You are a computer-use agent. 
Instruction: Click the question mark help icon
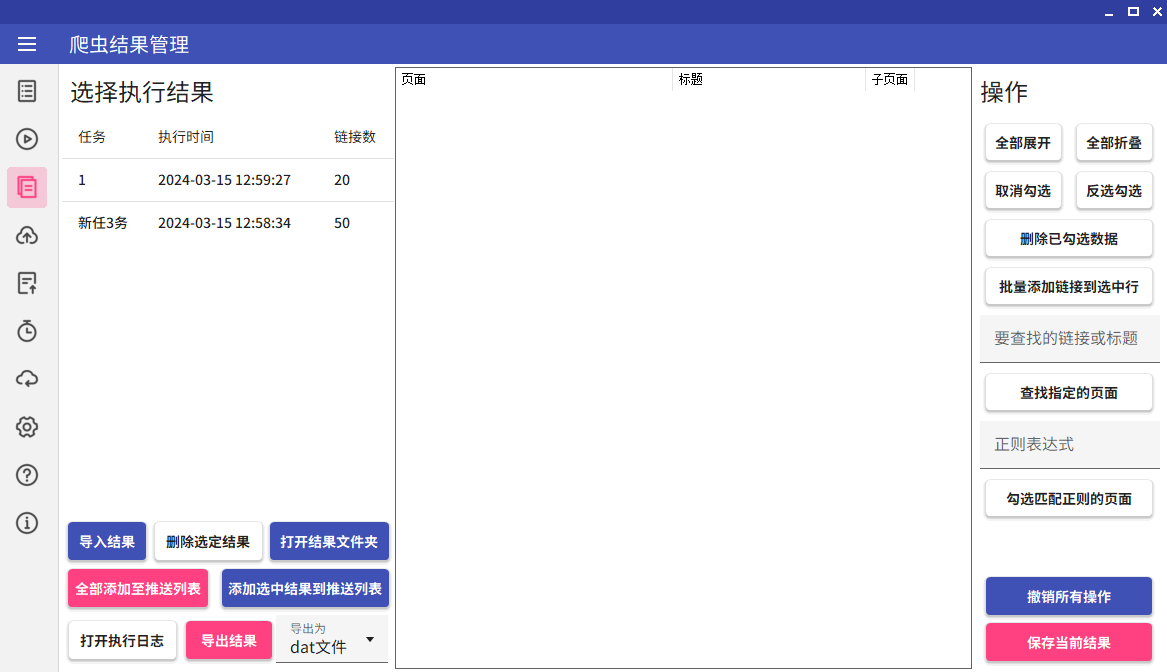(27, 475)
